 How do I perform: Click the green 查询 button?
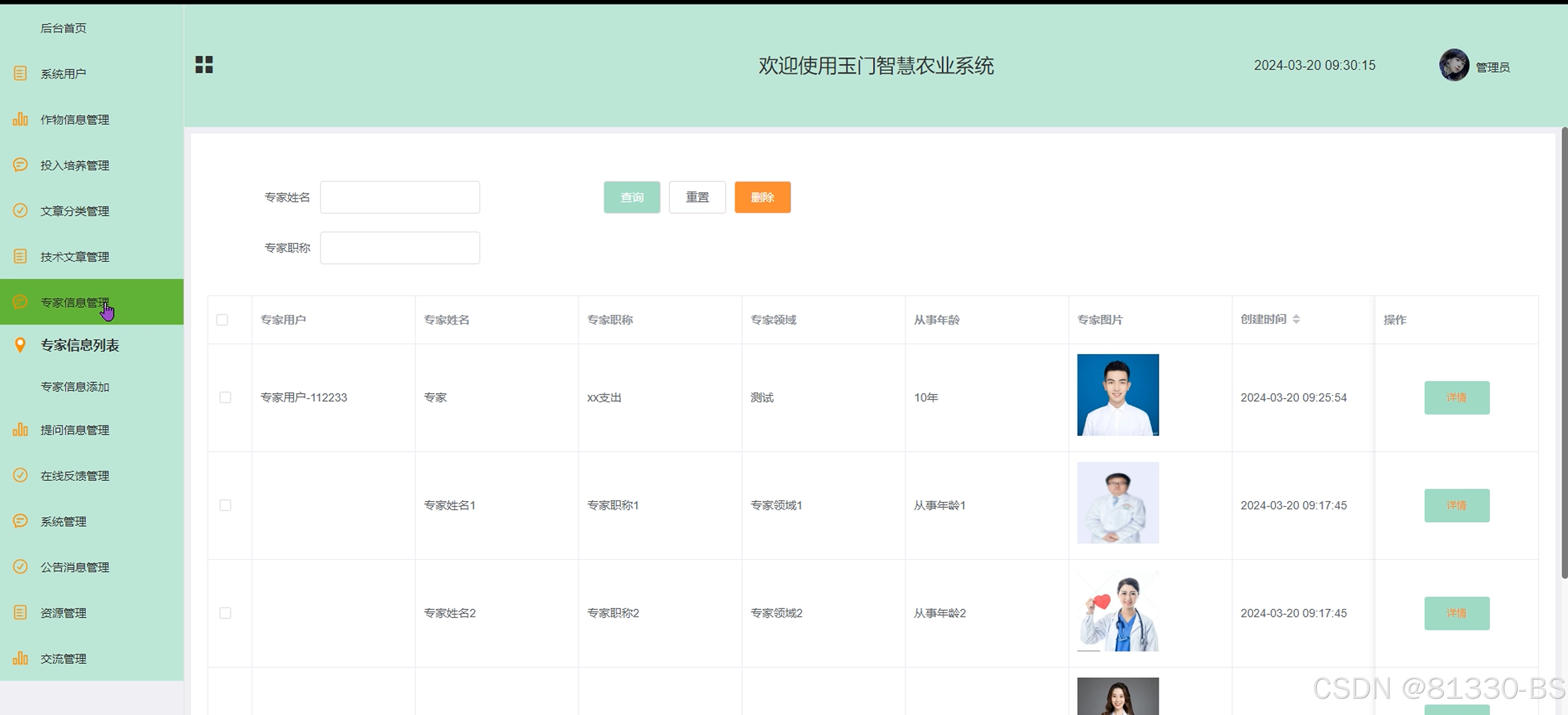click(x=631, y=197)
